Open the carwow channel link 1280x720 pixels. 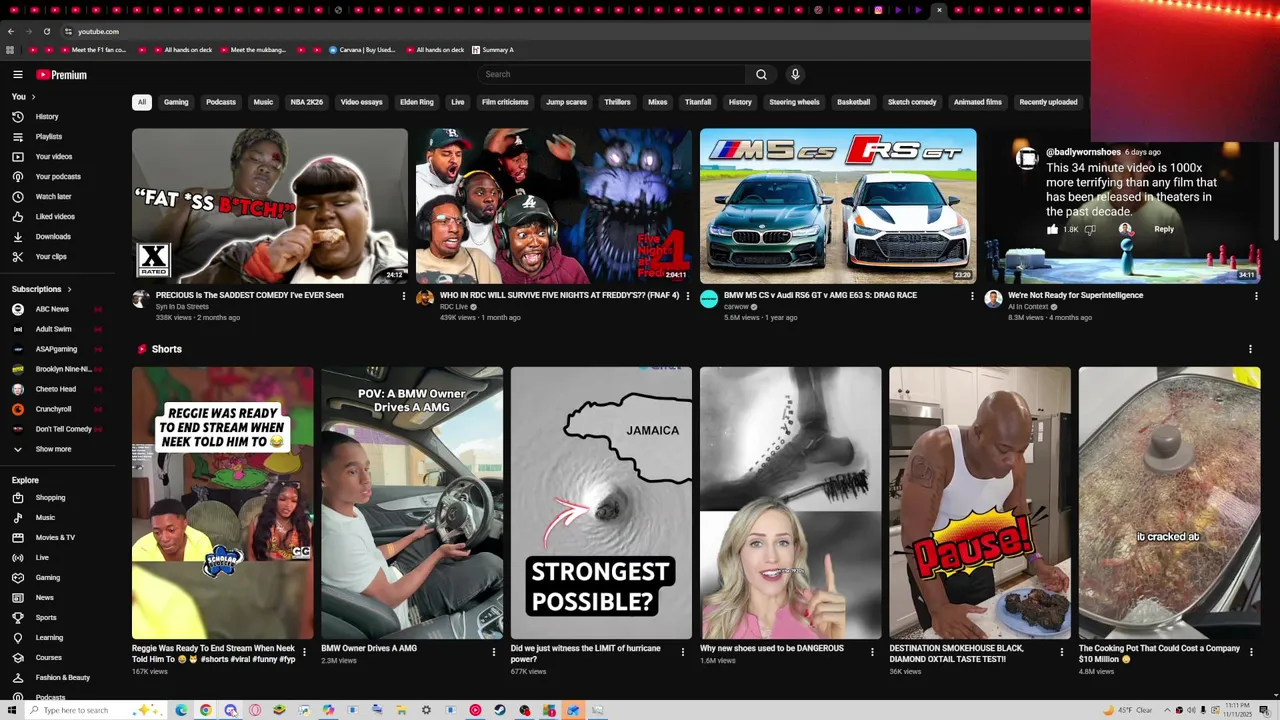point(736,307)
